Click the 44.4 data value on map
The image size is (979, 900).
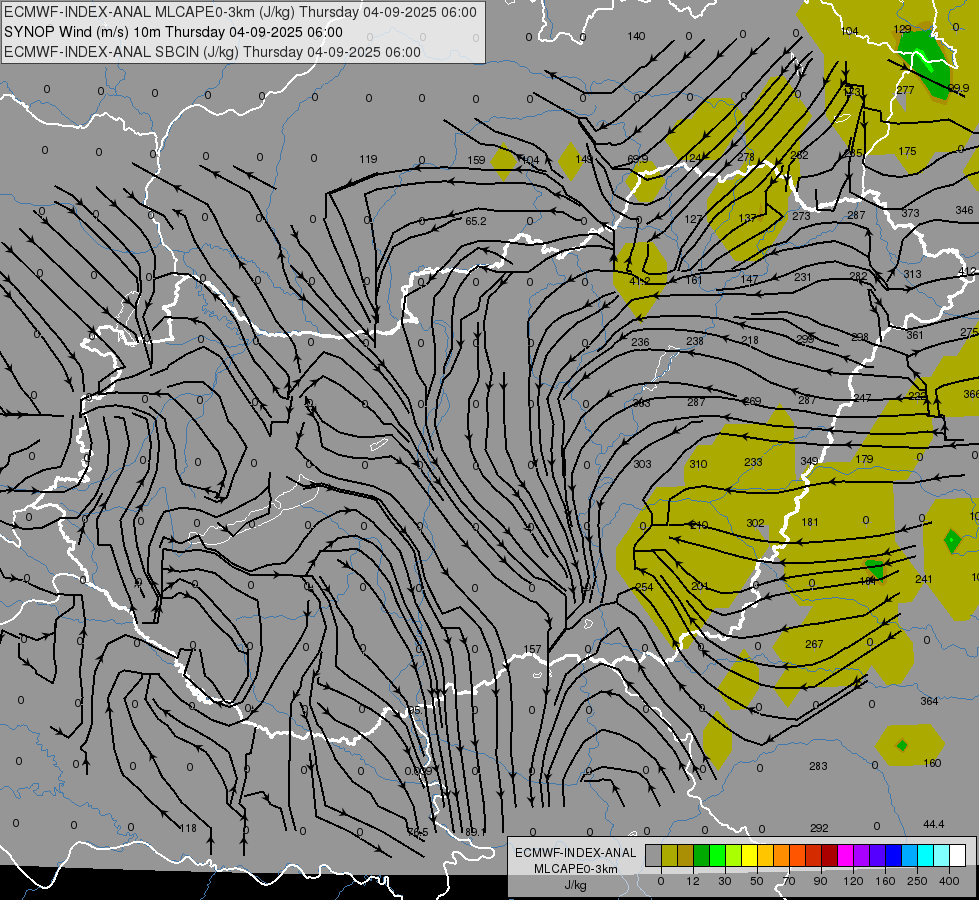(x=933, y=824)
